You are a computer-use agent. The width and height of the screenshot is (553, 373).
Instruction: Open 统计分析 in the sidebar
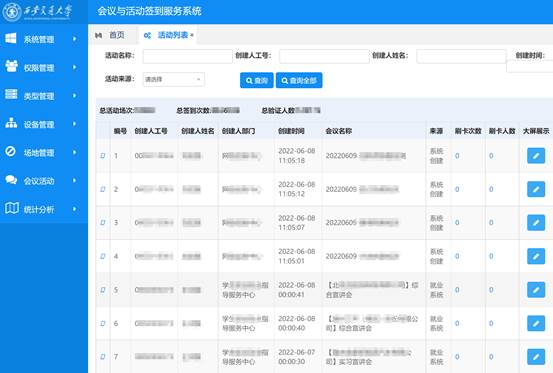(39, 209)
